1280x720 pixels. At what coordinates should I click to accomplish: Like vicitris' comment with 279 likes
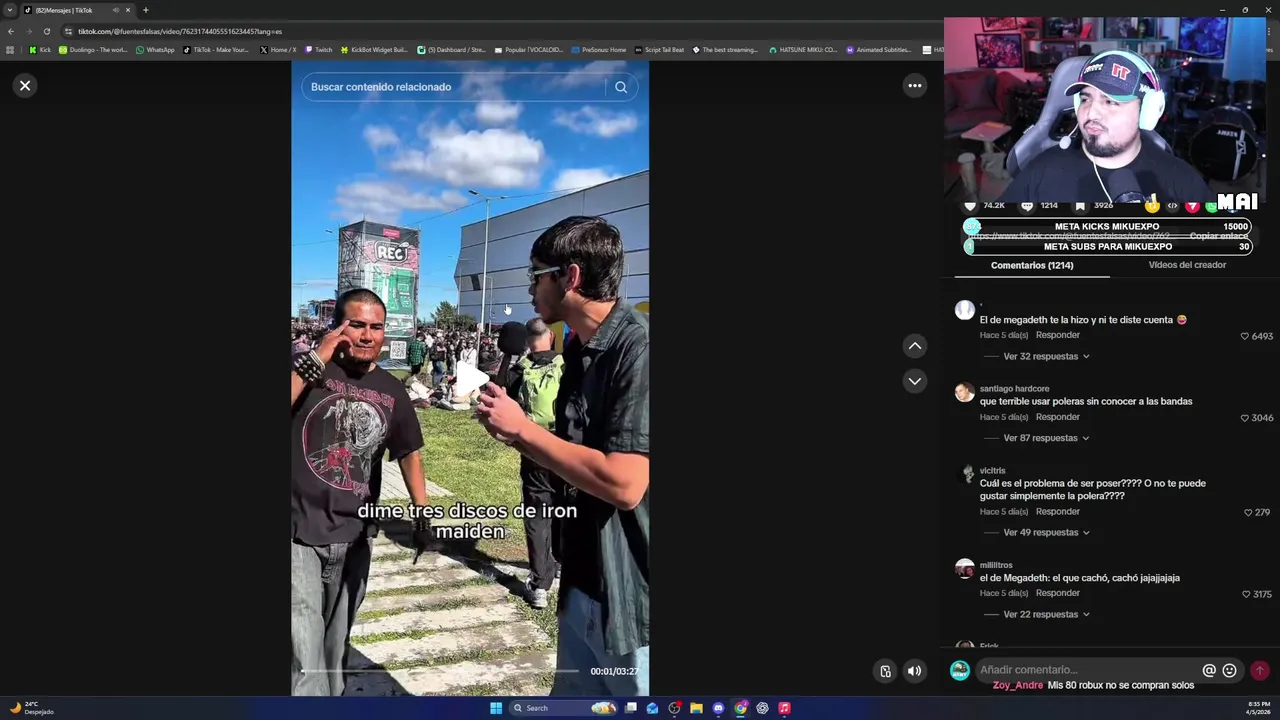pos(1248,512)
